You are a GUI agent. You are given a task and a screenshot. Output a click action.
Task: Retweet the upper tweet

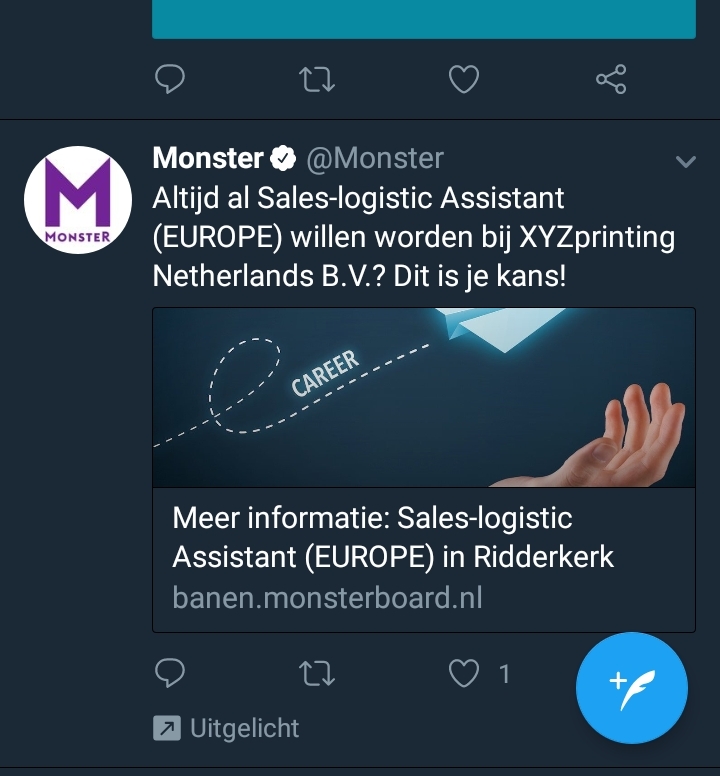tap(317, 80)
